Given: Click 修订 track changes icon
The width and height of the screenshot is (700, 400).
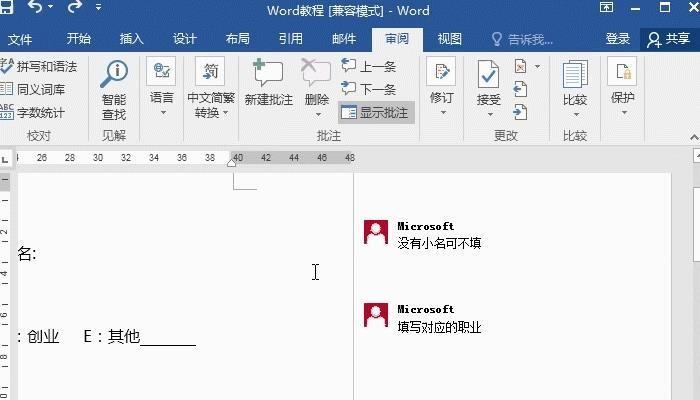Looking at the screenshot, I should [441, 71].
